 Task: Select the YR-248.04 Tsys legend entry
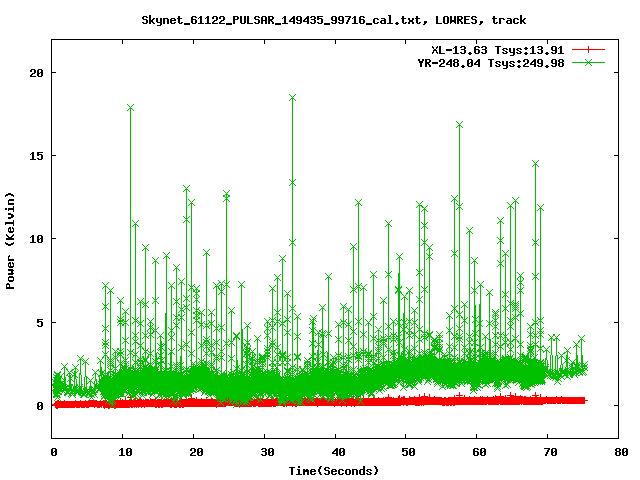[x=484, y=62]
